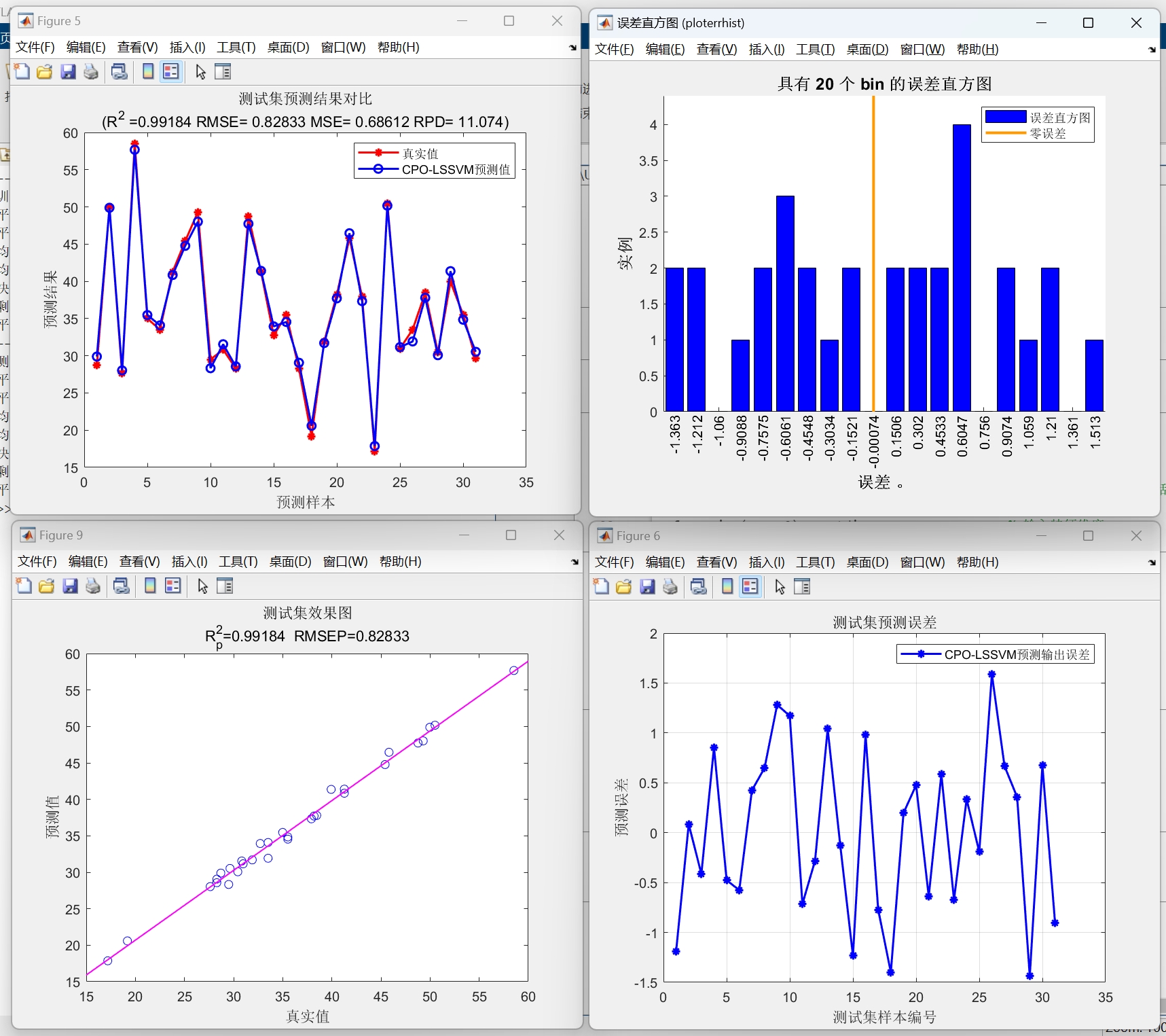Open 文件(F) menu in Figure 5
The height and width of the screenshot is (1036, 1166).
tap(35, 47)
